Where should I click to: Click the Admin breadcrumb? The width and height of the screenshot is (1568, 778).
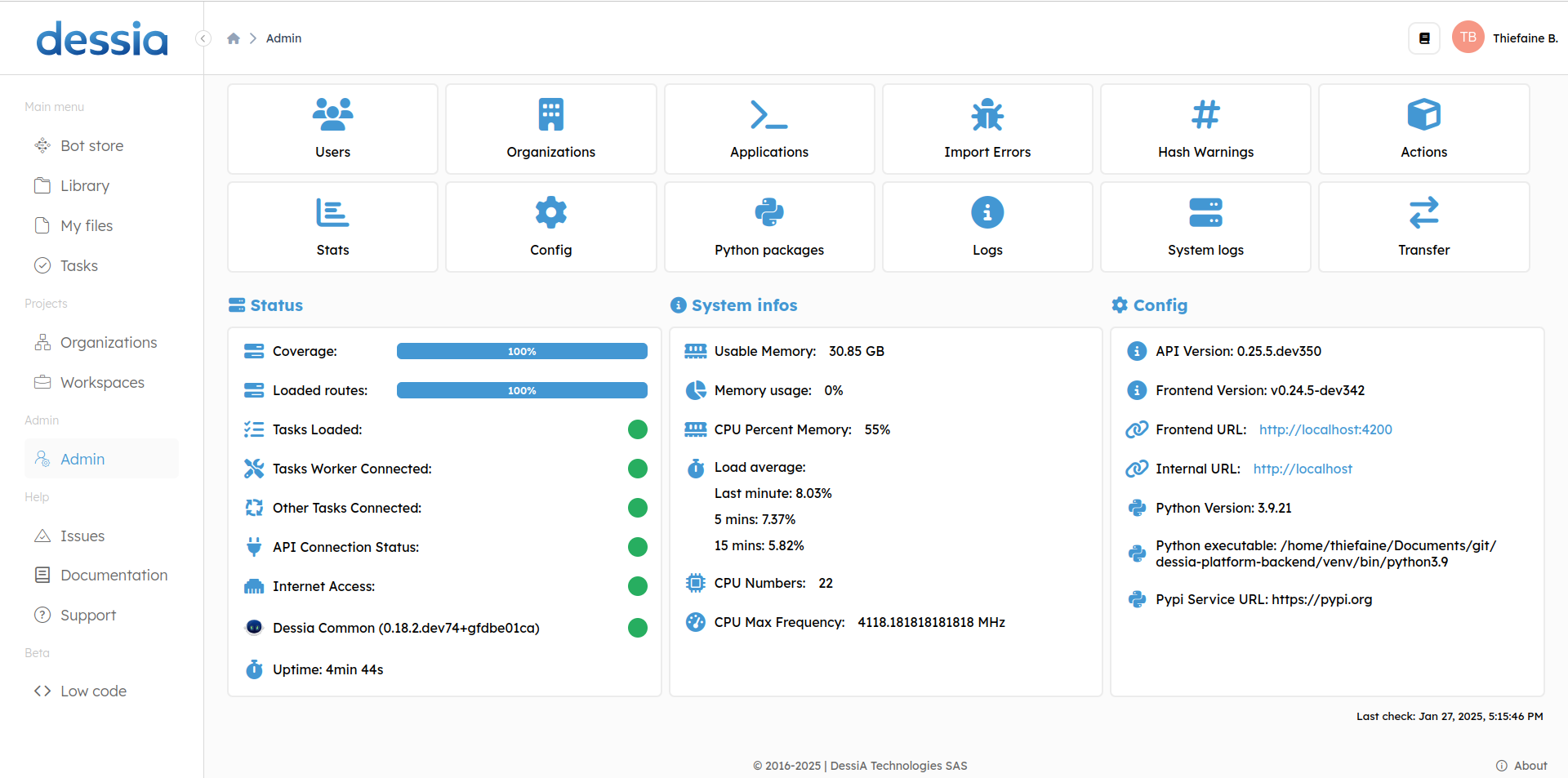pyautogui.click(x=283, y=38)
